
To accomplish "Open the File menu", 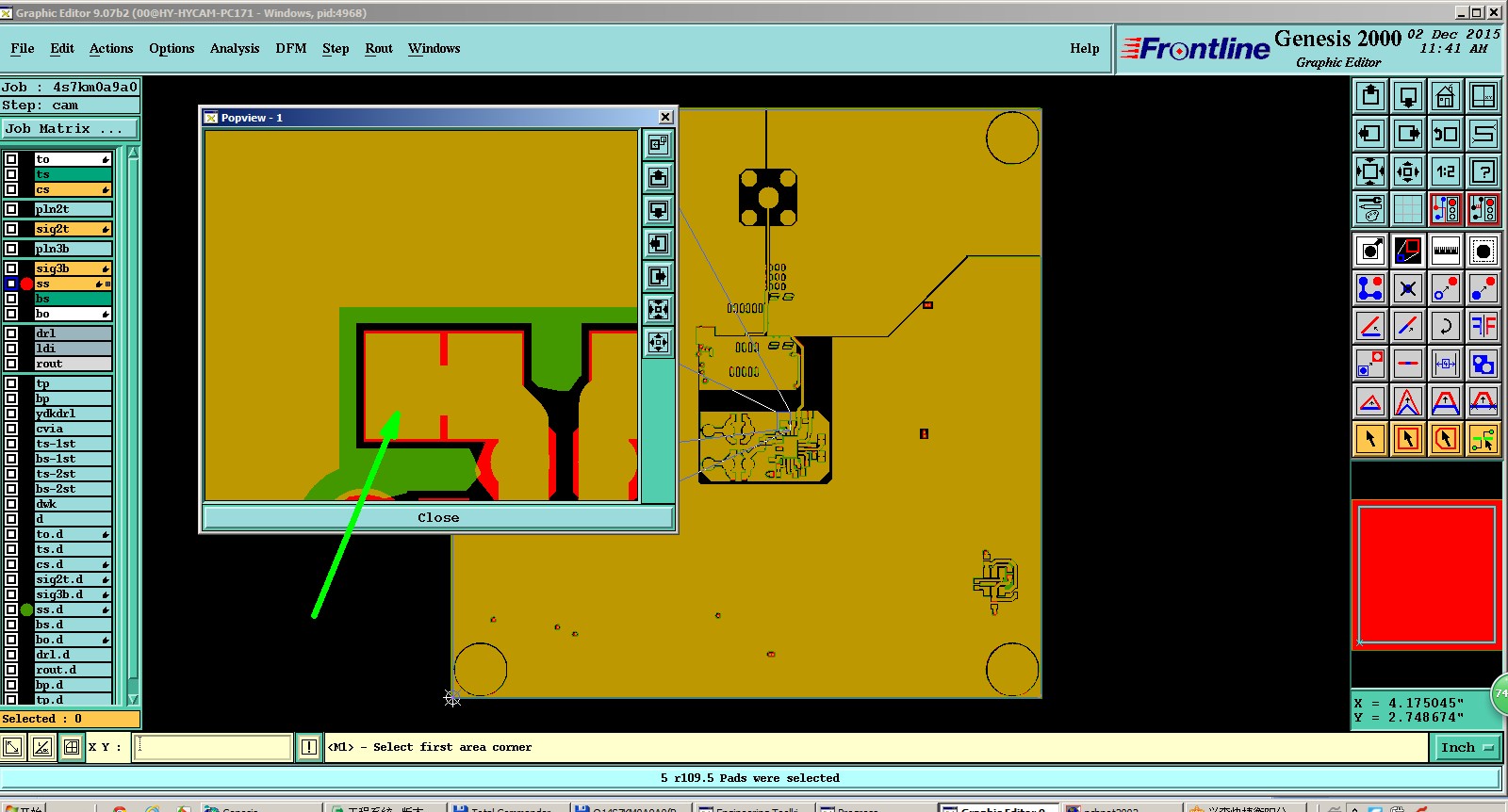I will 23,48.
